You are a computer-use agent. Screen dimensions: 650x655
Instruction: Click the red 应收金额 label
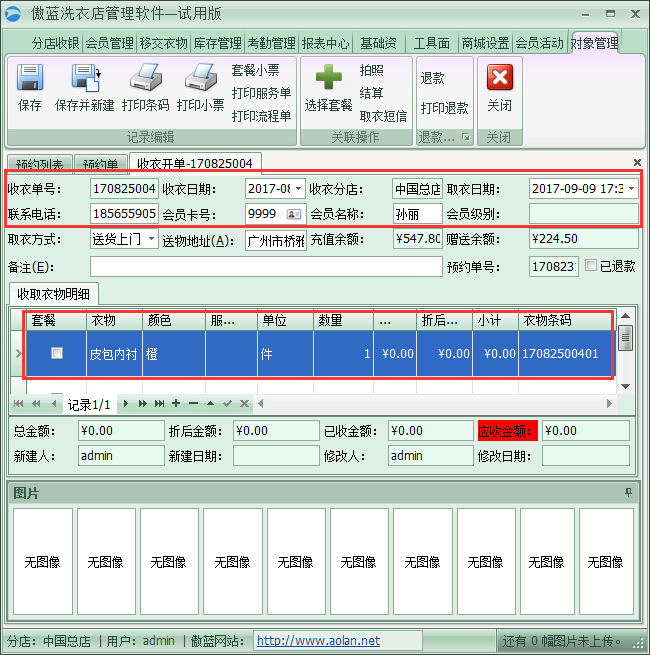[507, 431]
